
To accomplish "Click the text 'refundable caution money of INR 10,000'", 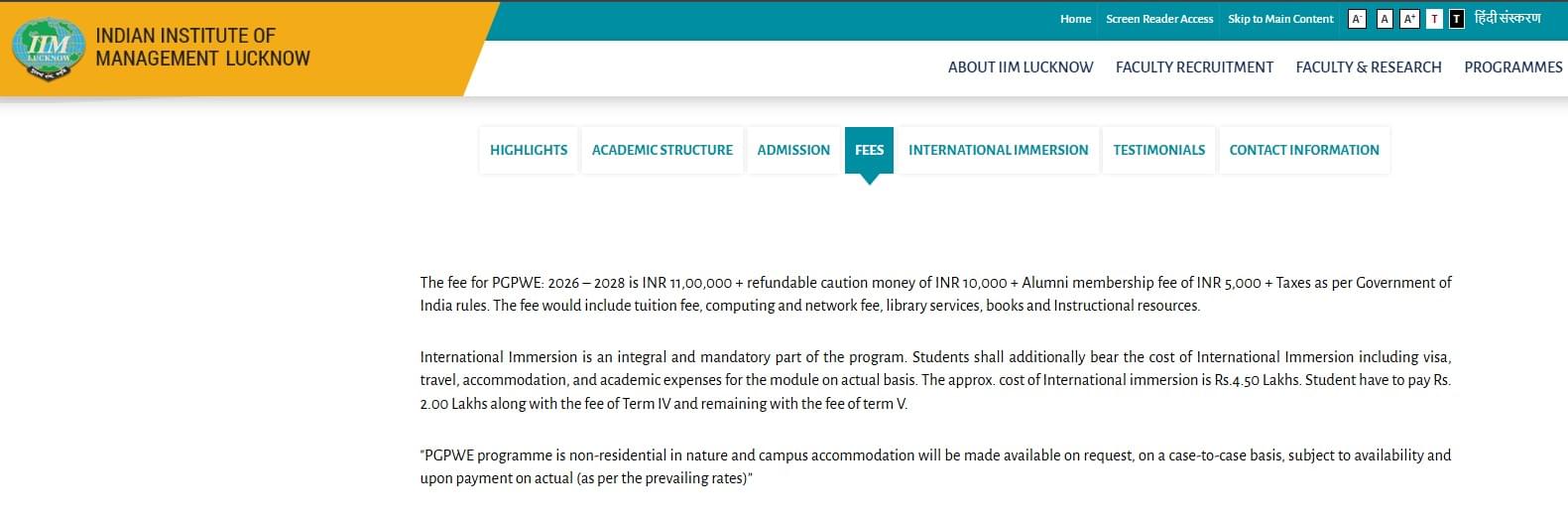I will pyautogui.click(x=877, y=283).
